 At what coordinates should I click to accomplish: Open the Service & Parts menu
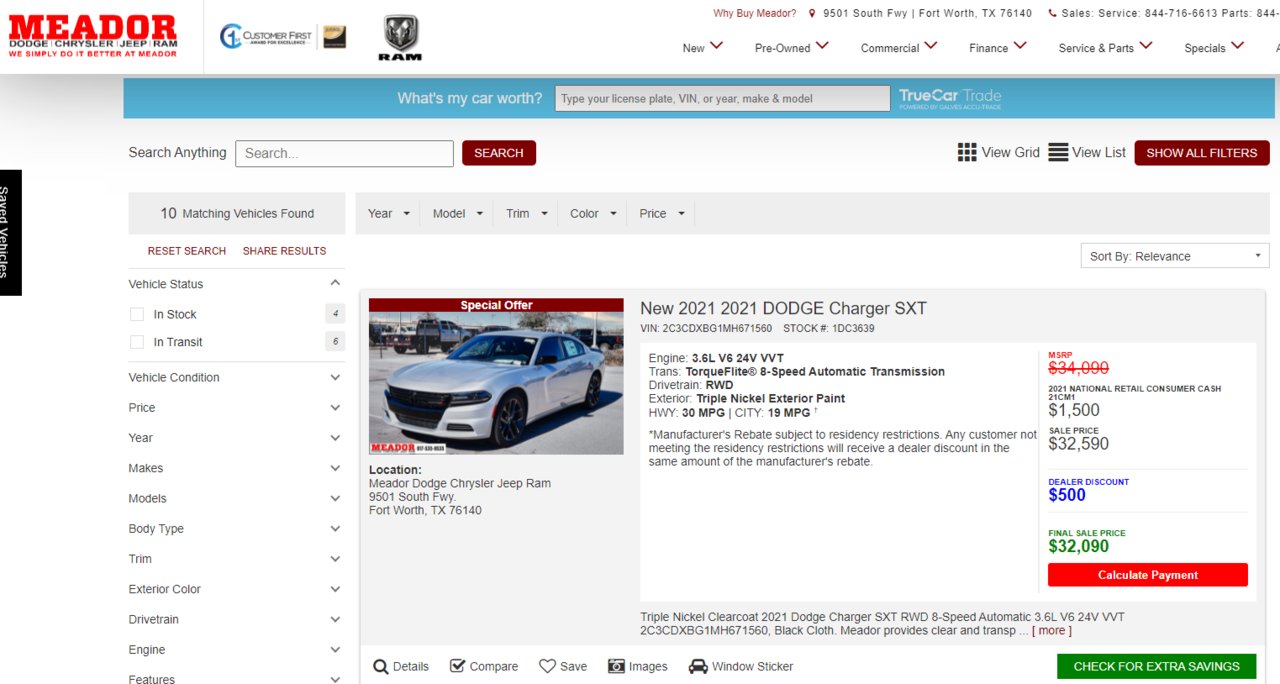pos(1106,47)
